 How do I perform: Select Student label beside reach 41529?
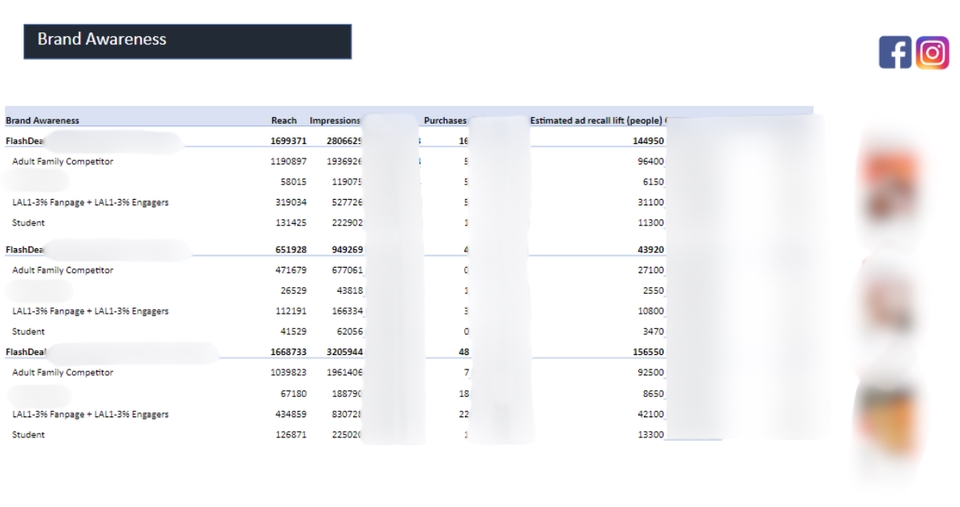28,332
